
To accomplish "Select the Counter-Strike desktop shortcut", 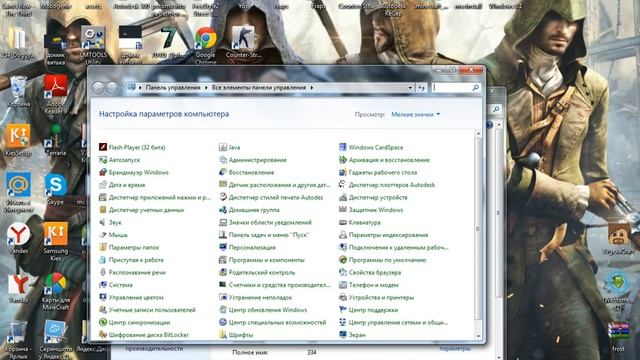I will coord(243,42).
